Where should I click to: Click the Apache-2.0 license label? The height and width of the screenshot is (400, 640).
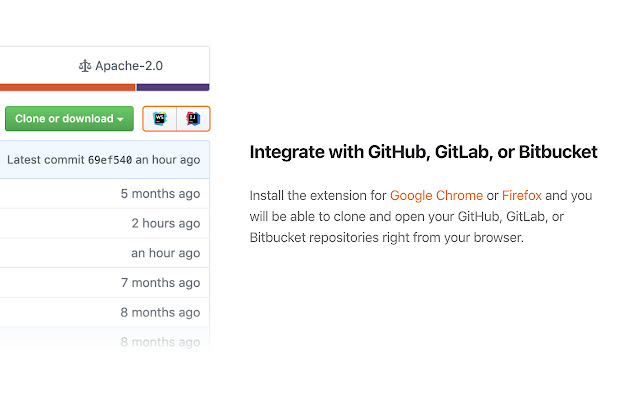(x=129, y=67)
